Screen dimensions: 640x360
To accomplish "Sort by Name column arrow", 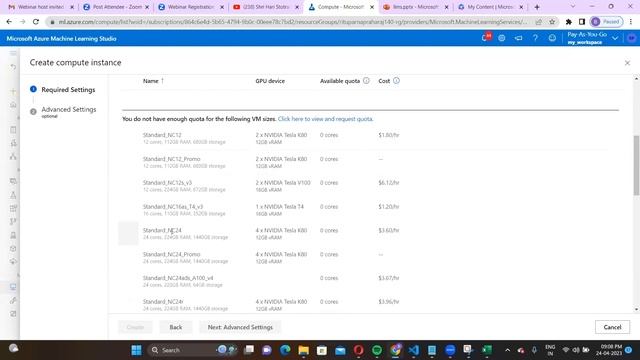I will [x=162, y=81].
